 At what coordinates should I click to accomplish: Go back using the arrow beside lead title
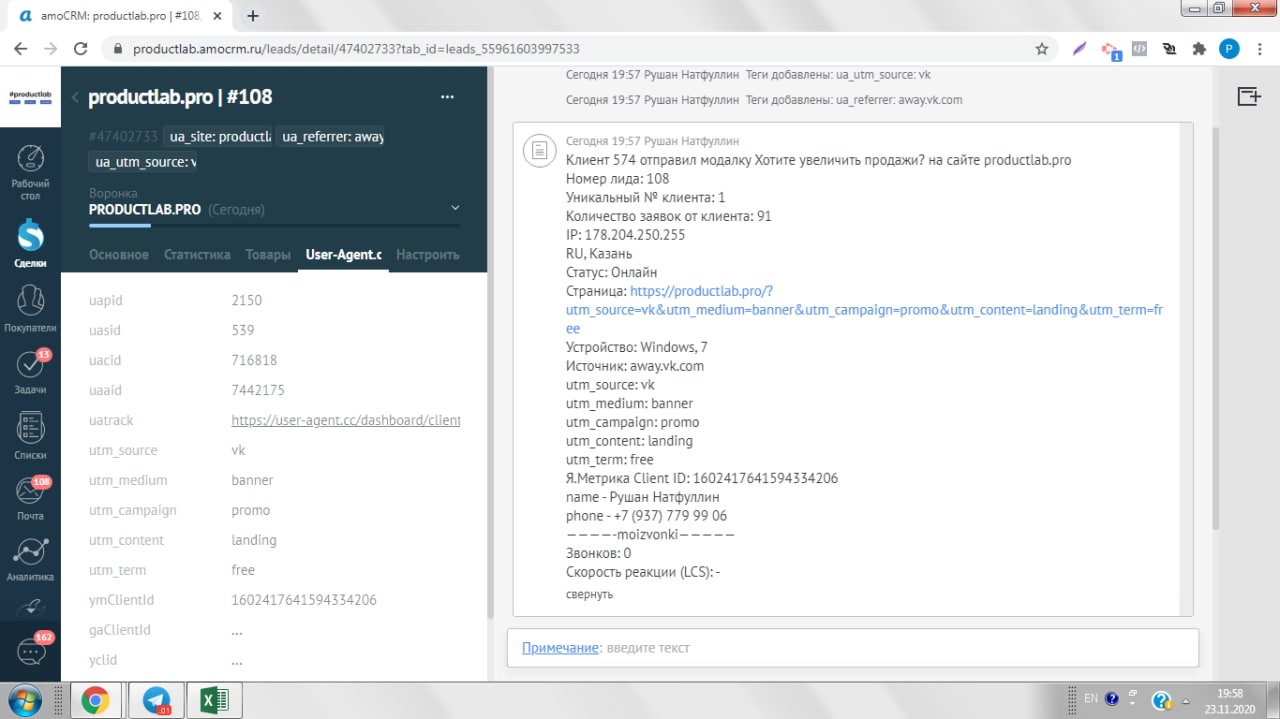[x=75, y=97]
